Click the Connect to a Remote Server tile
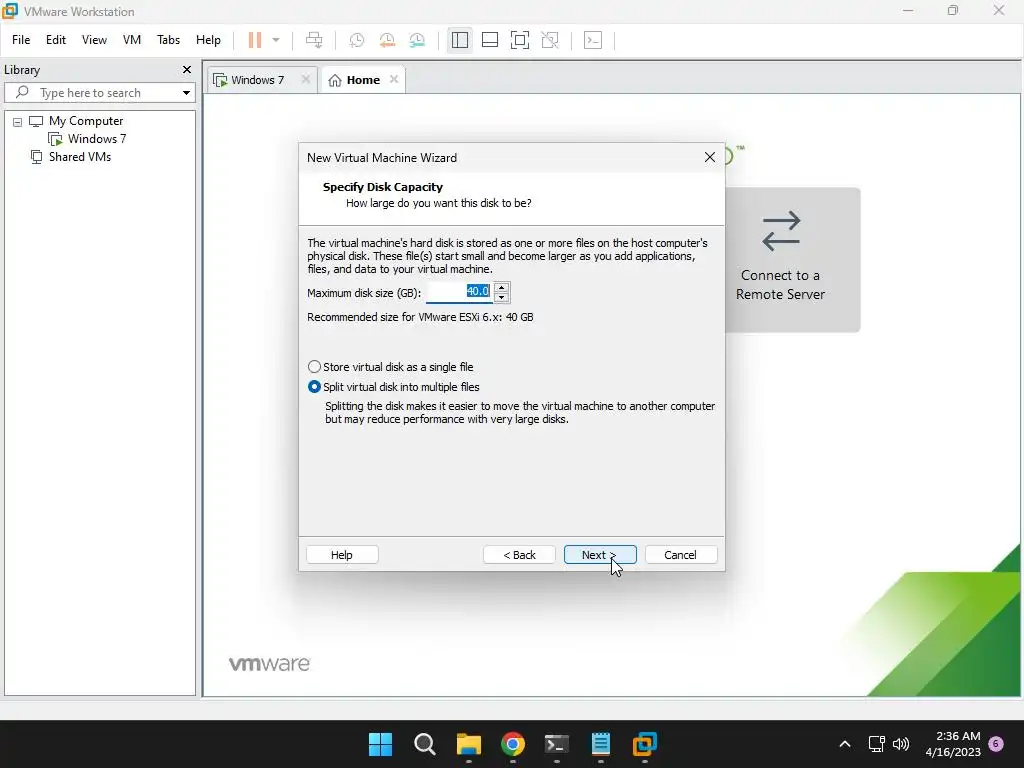This screenshot has height=768, width=1024. [792, 260]
